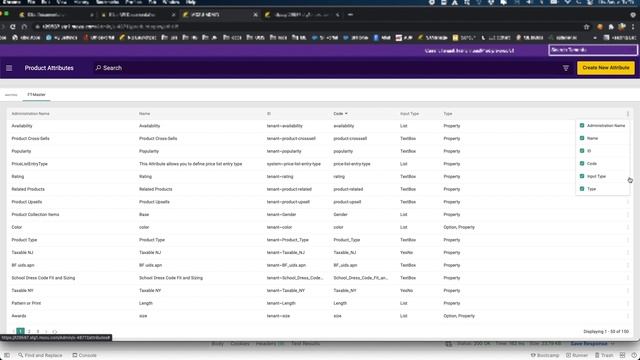This screenshot has height=360, width=640.
Task: Open Bootcamp in Postman status bar
Action: click(545, 356)
